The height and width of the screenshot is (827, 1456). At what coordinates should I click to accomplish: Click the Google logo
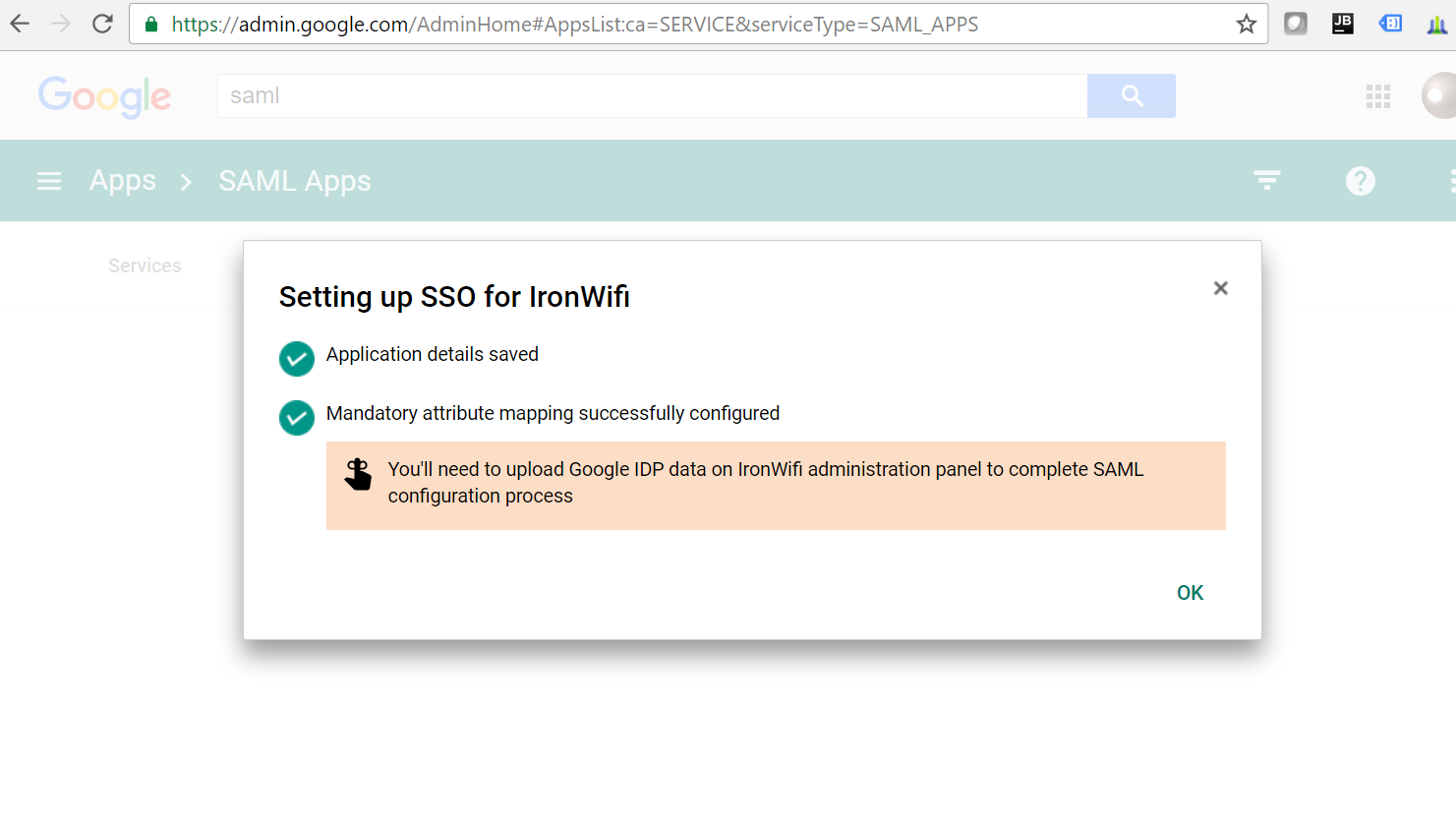click(x=104, y=95)
